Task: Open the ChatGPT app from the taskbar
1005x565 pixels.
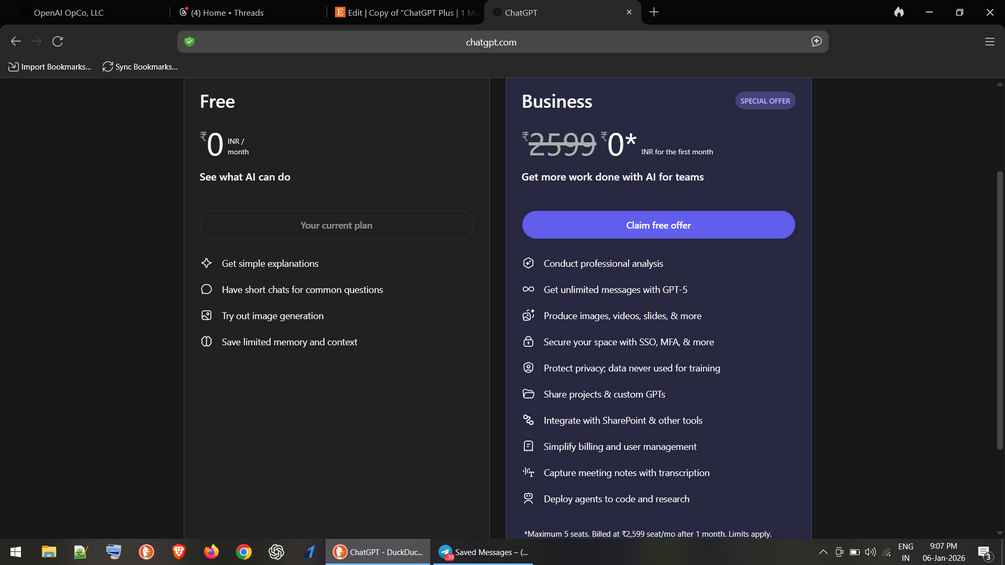Action: click(x=276, y=552)
